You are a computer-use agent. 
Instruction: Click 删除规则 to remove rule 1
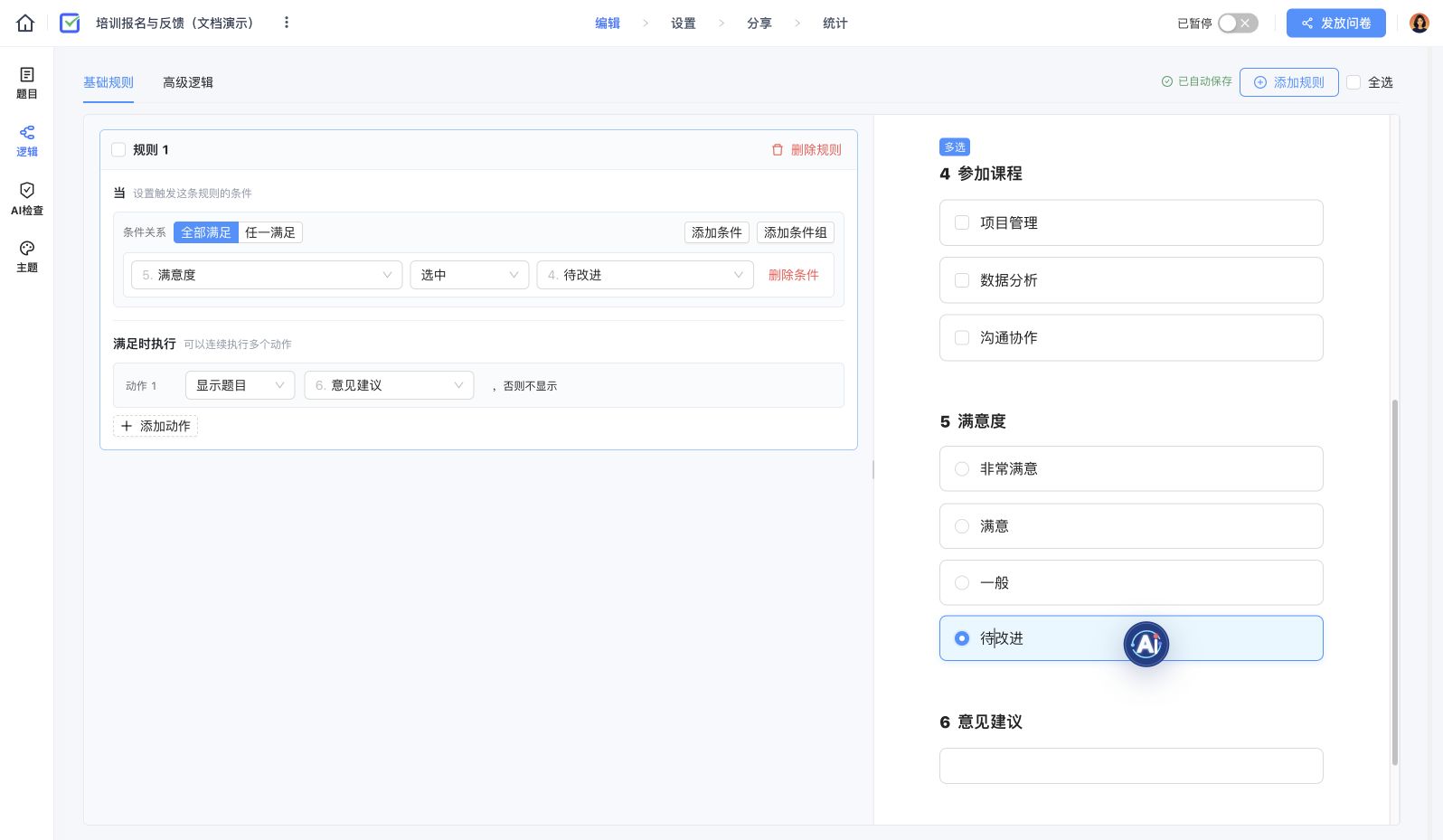pyautogui.click(x=806, y=150)
